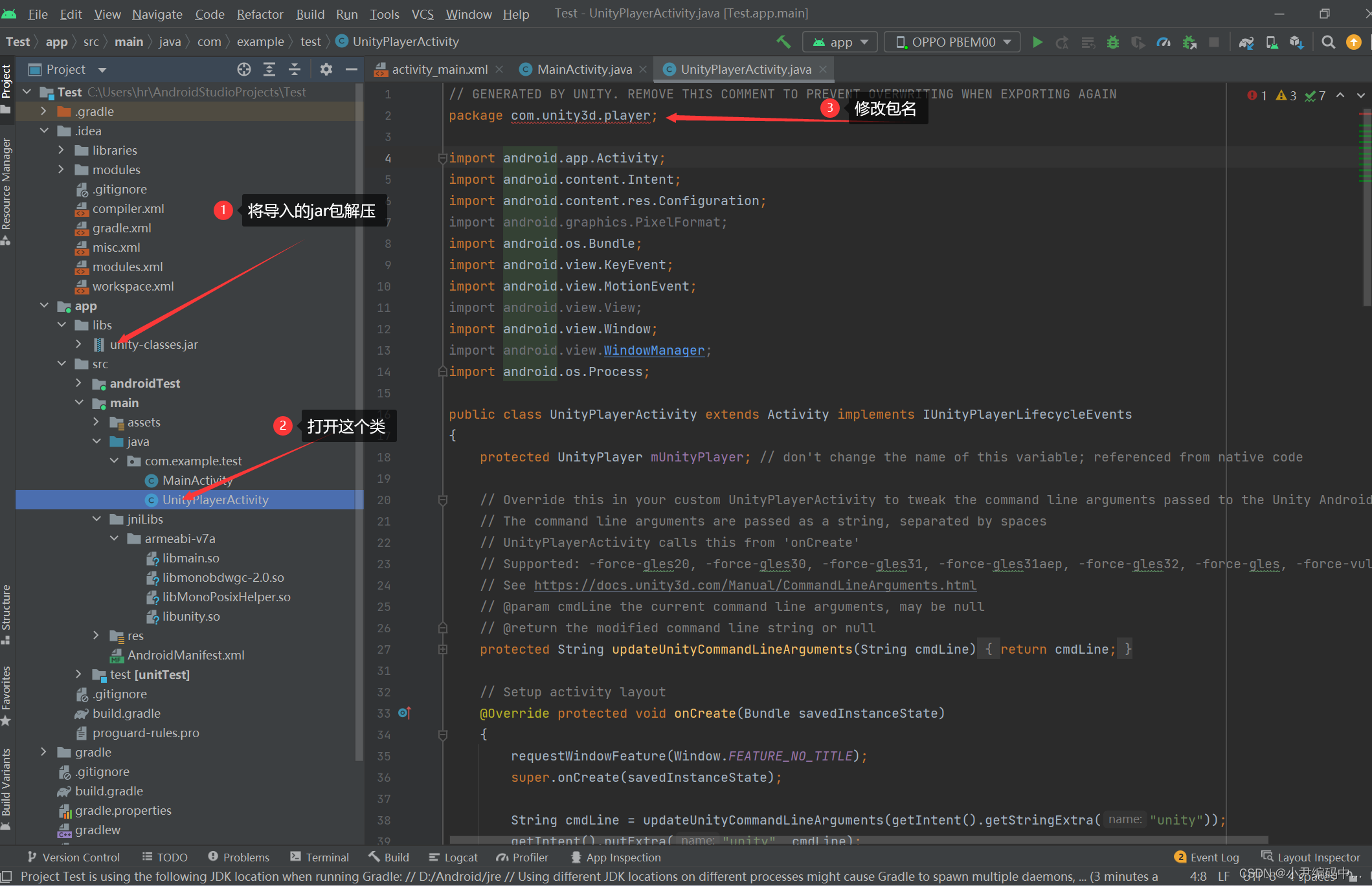
Task: Follow the docs.unity3d.com CommandLineArguments link
Action: pos(755,585)
